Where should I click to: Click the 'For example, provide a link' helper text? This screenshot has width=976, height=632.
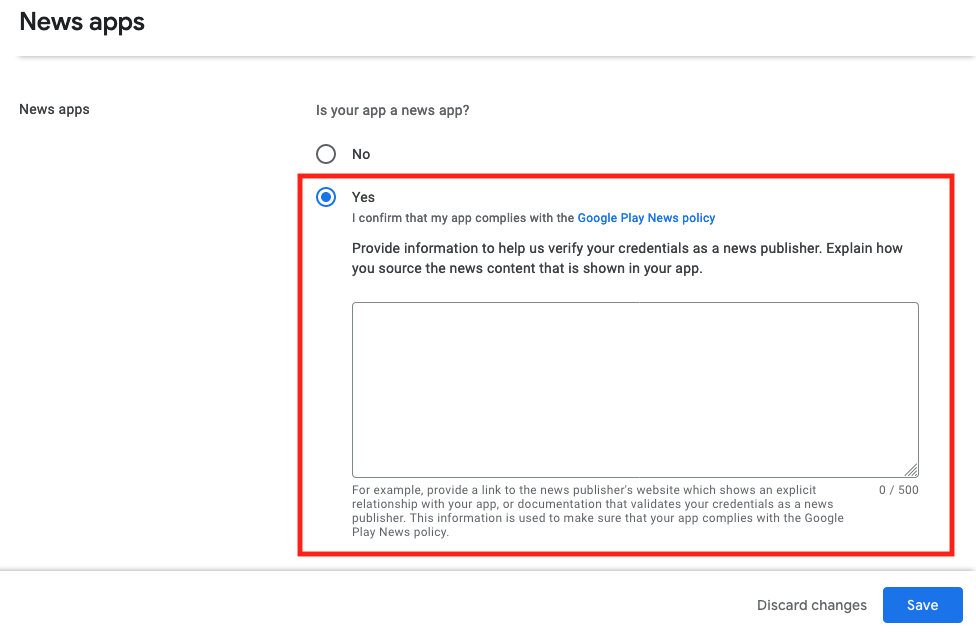pos(598,511)
